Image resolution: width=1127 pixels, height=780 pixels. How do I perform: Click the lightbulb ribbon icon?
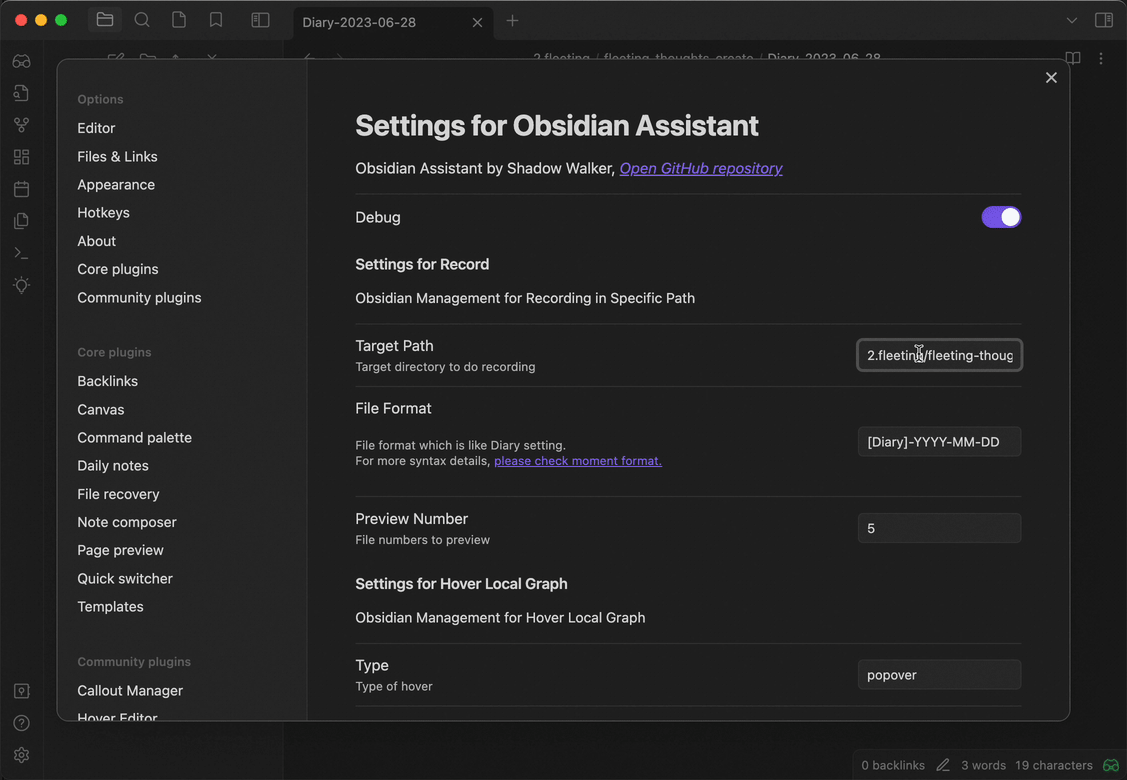(22, 285)
